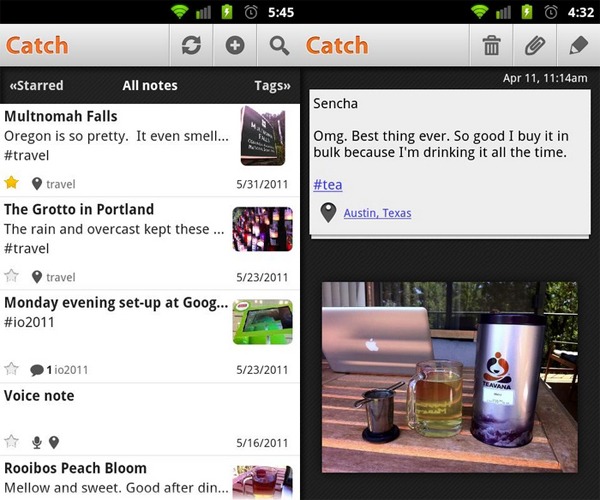Open the Multnomah Falls photo thumbnail

(x=262, y=136)
